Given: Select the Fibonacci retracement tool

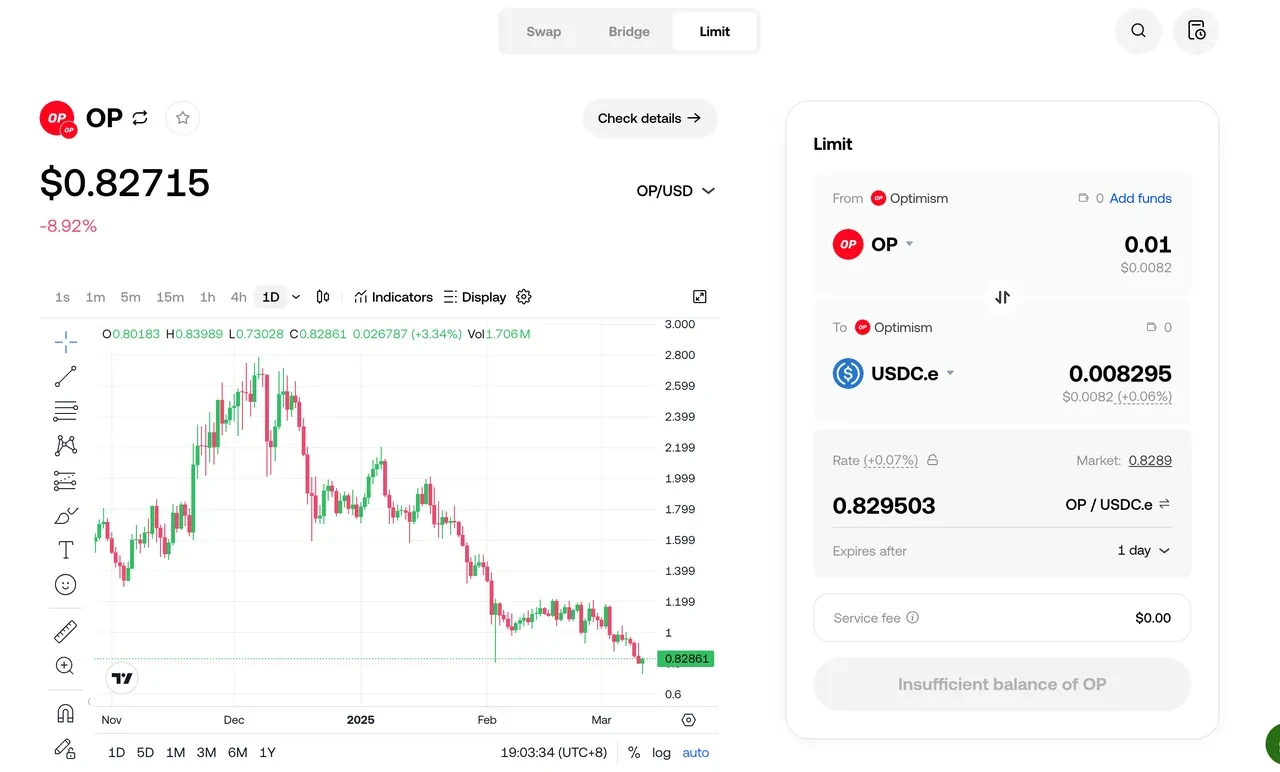Looking at the screenshot, I should coord(66,411).
